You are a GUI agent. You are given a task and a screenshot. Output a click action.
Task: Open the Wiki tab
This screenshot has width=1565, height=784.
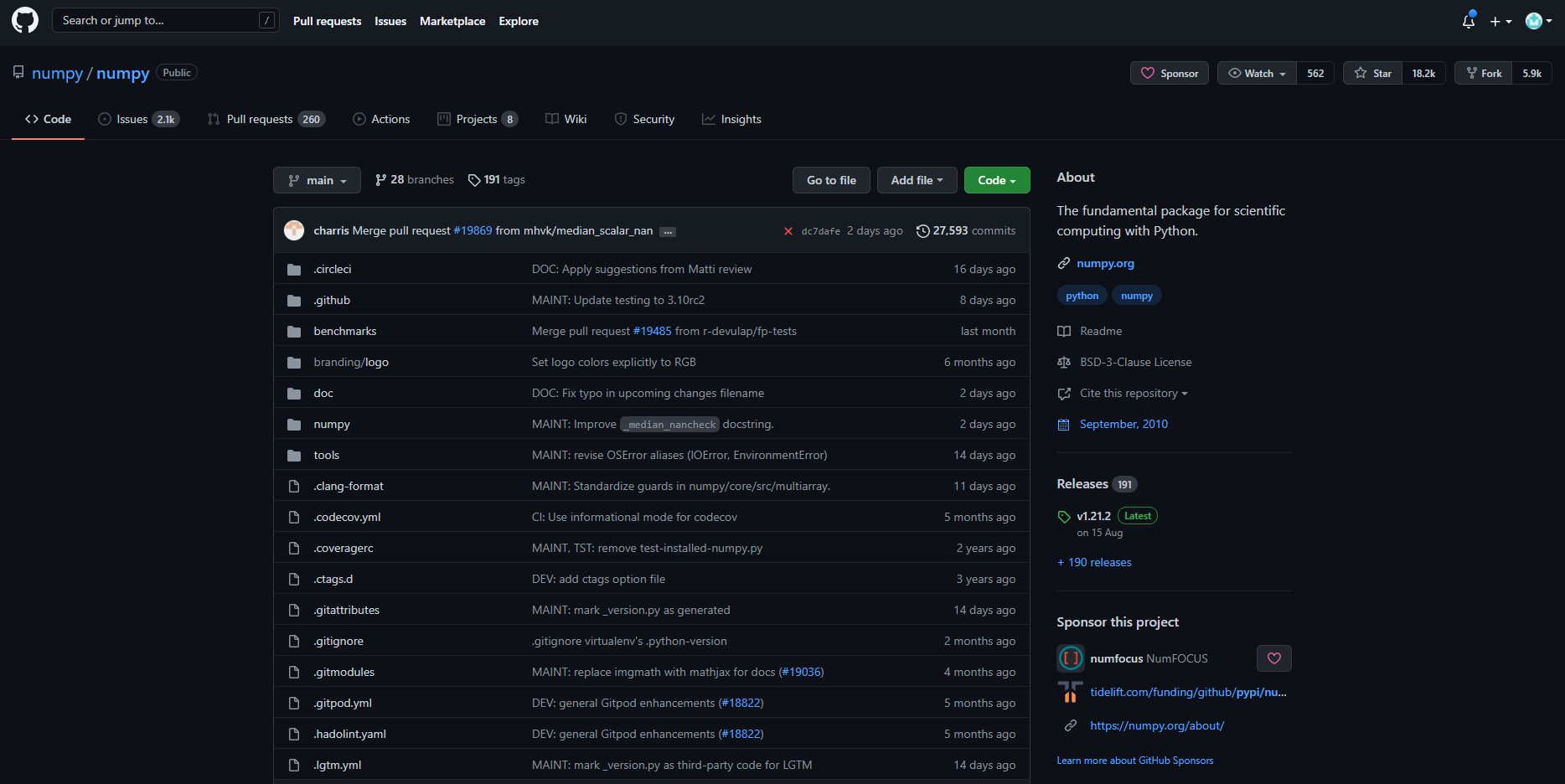pos(566,119)
